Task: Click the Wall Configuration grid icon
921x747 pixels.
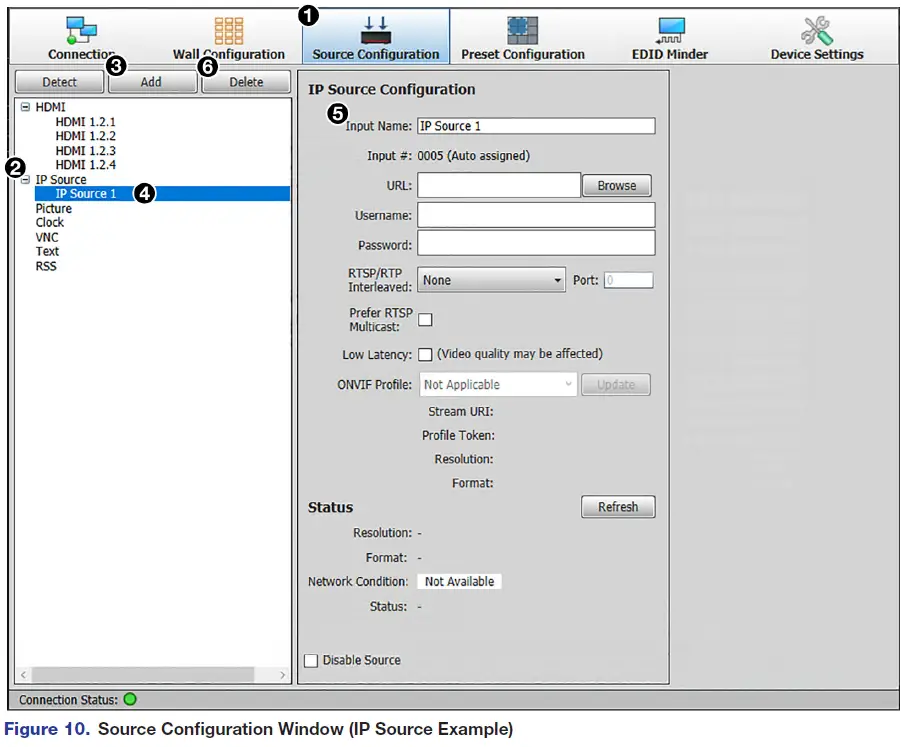Action: [228, 31]
